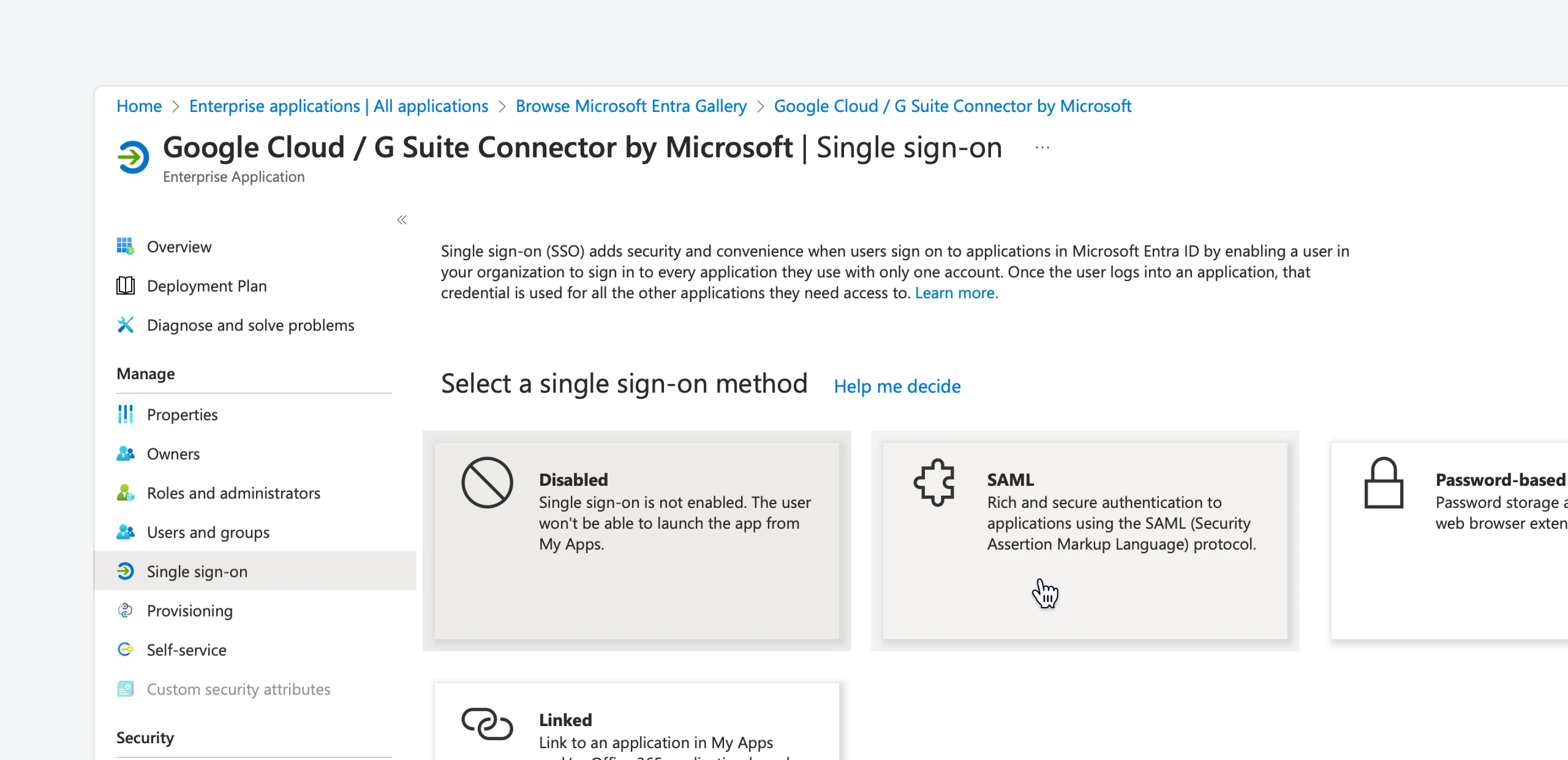This screenshot has height=760, width=1568.
Task: Click the Select a single sign-on method heading
Action: 624,384
